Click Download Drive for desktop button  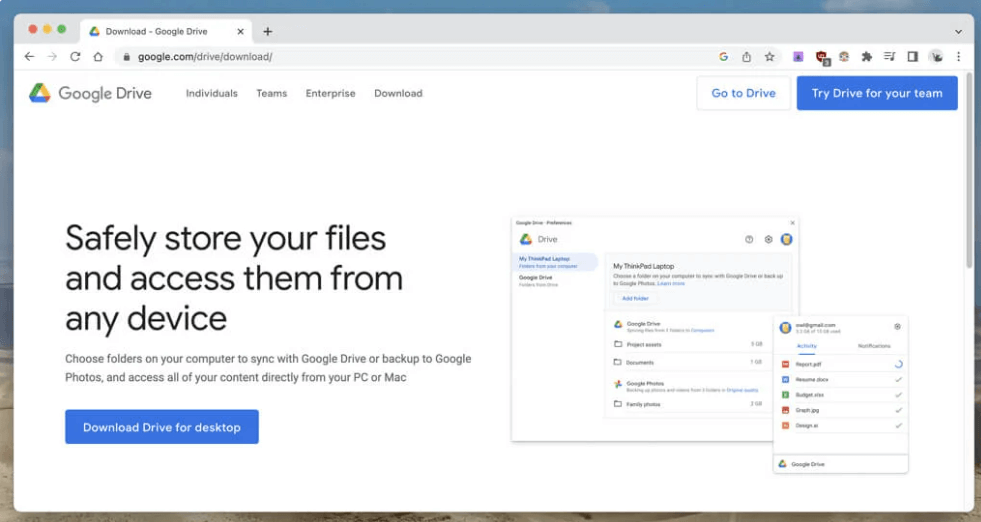pos(162,427)
